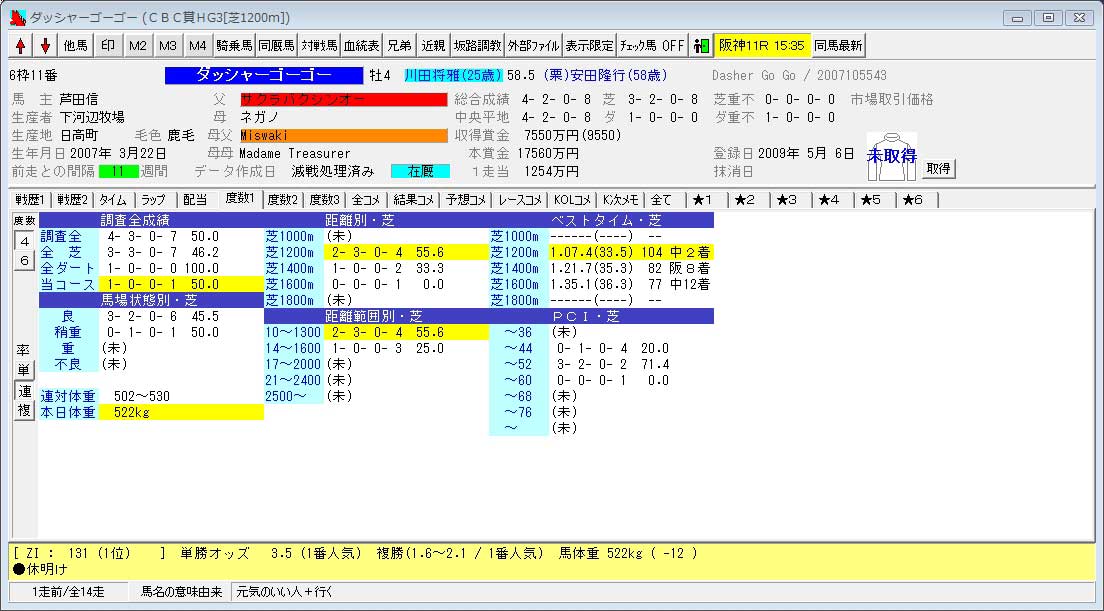Select the 複 rate toggle button
This screenshot has width=1104, height=611.
(x=23, y=410)
